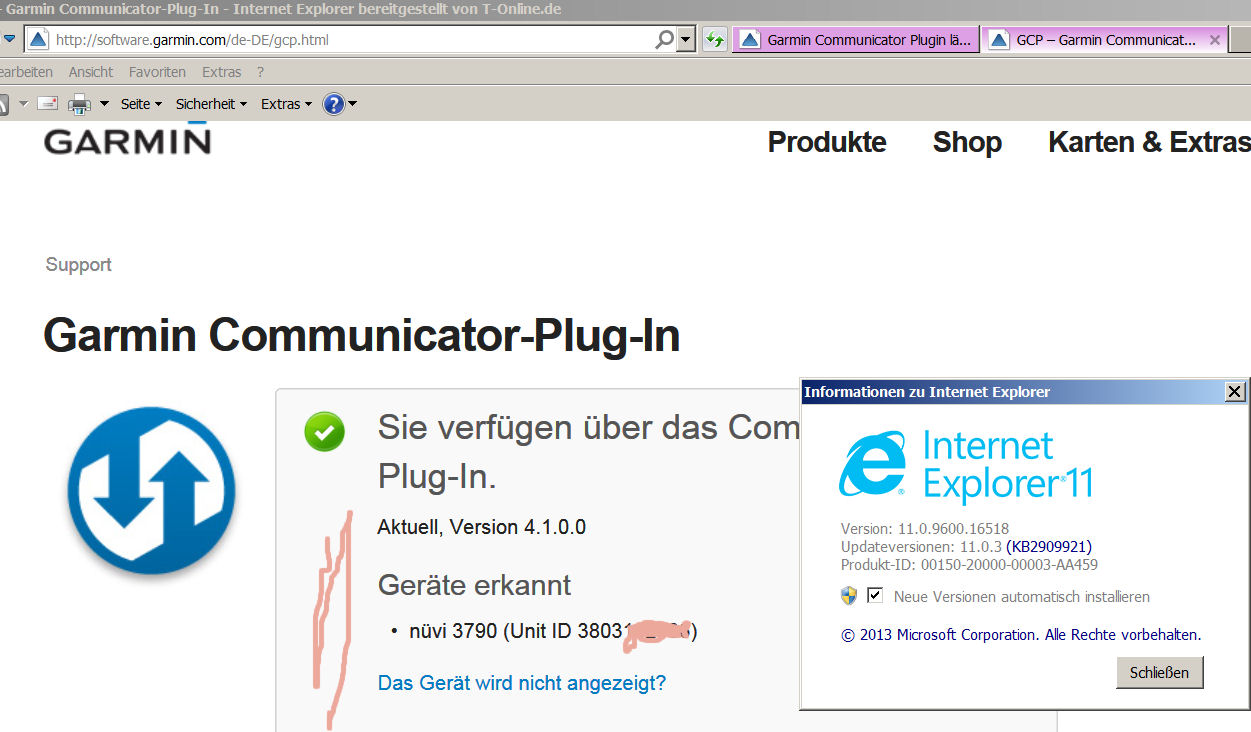The image size is (1251, 732).
Task: Click the 'Geräte erkannt' heading
Action: [475, 585]
